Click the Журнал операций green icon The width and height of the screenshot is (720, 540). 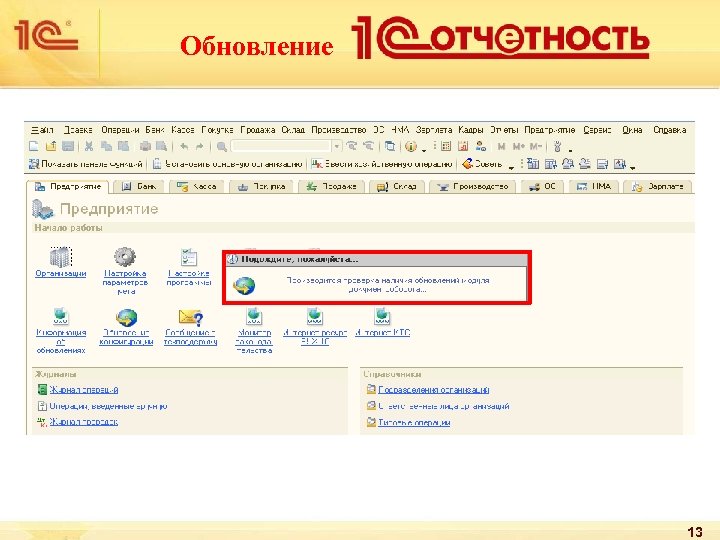coord(42,389)
